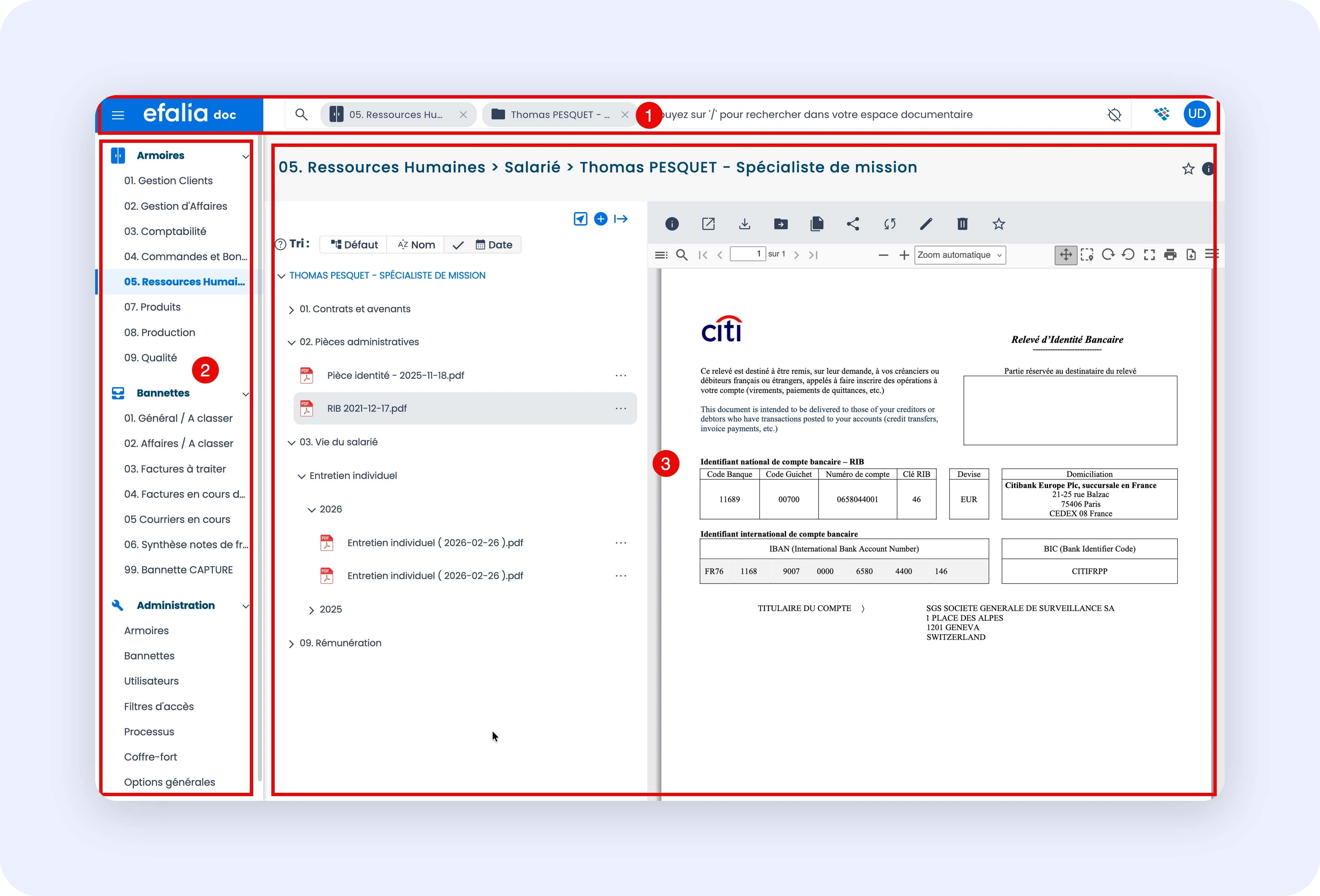Download the displayed RIB document

(745, 224)
